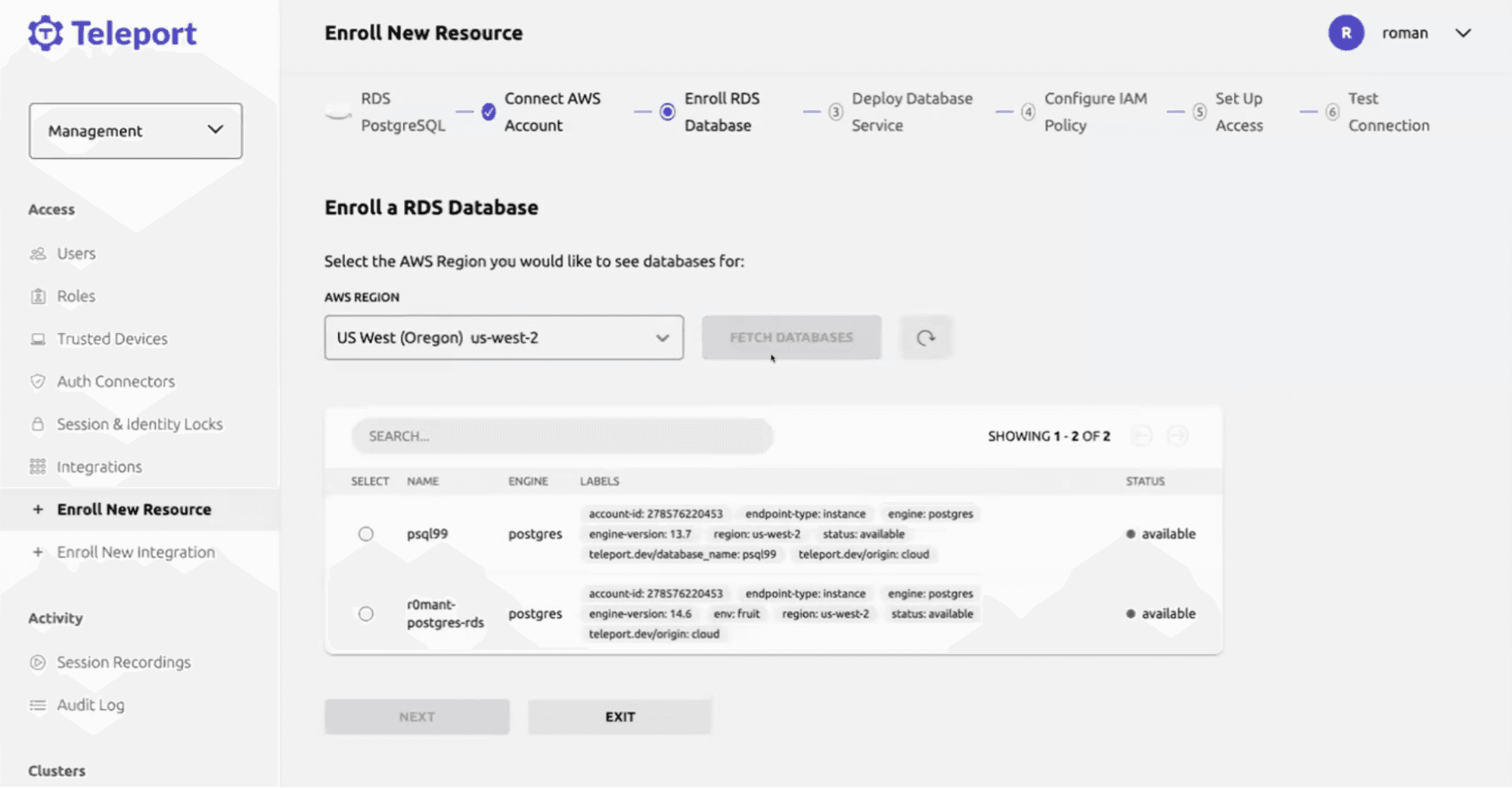The image size is (1512, 788).
Task: Open Roles in the sidebar
Action: coord(76,296)
